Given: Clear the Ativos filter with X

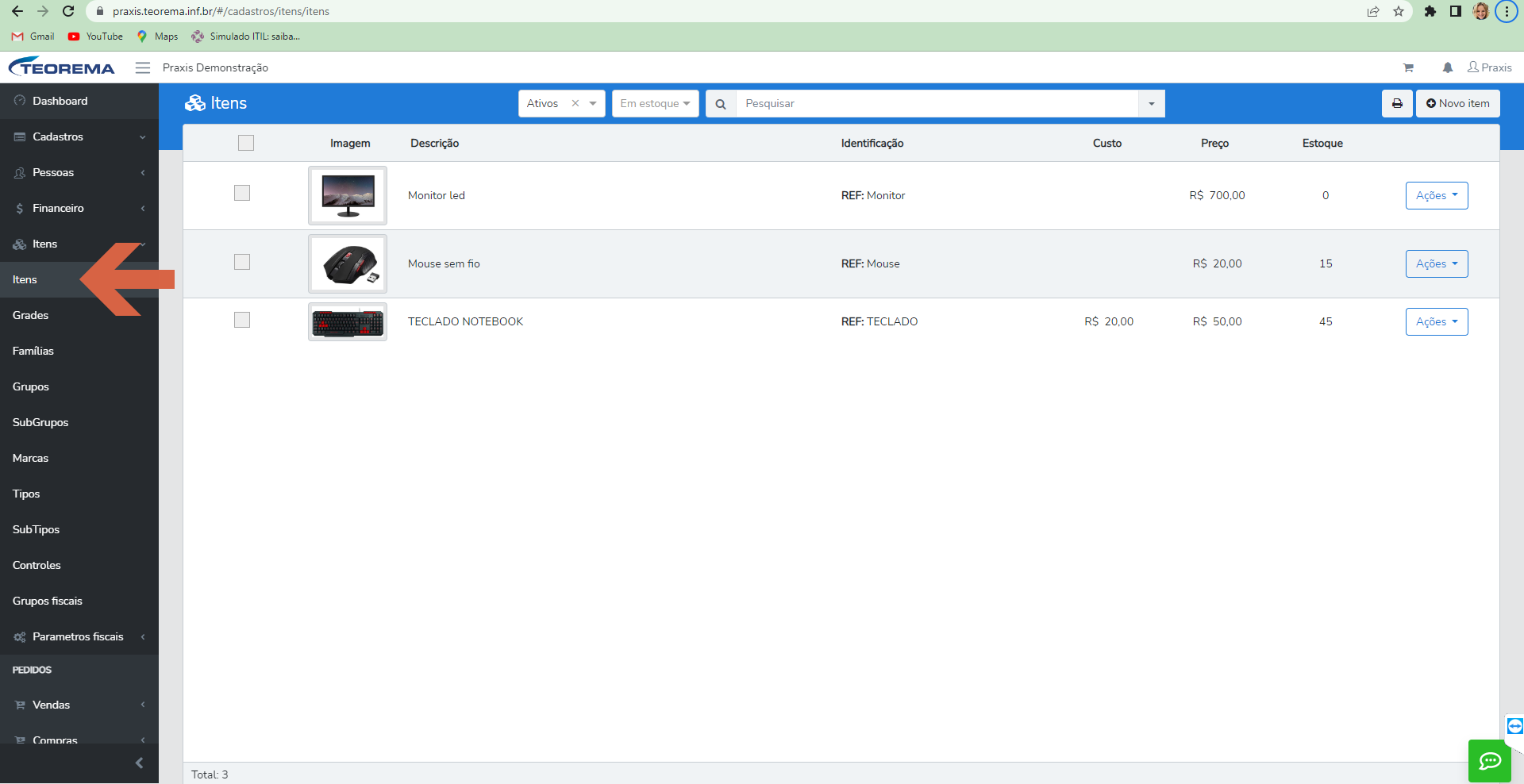Looking at the screenshot, I should pyautogui.click(x=575, y=104).
